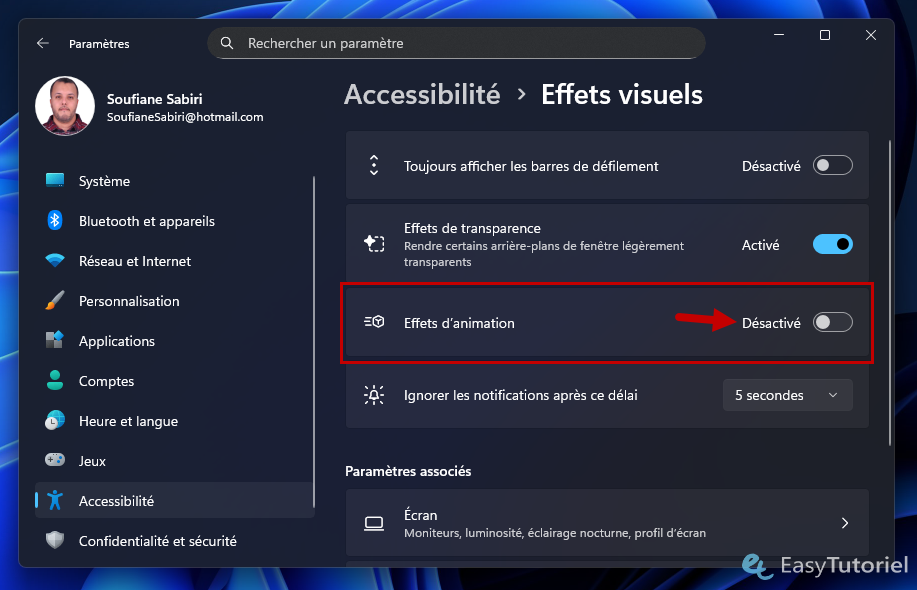The width and height of the screenshot is (917, 590).
Task: Open the 5 secondes dropdown
Action: (x=787, y=395)
